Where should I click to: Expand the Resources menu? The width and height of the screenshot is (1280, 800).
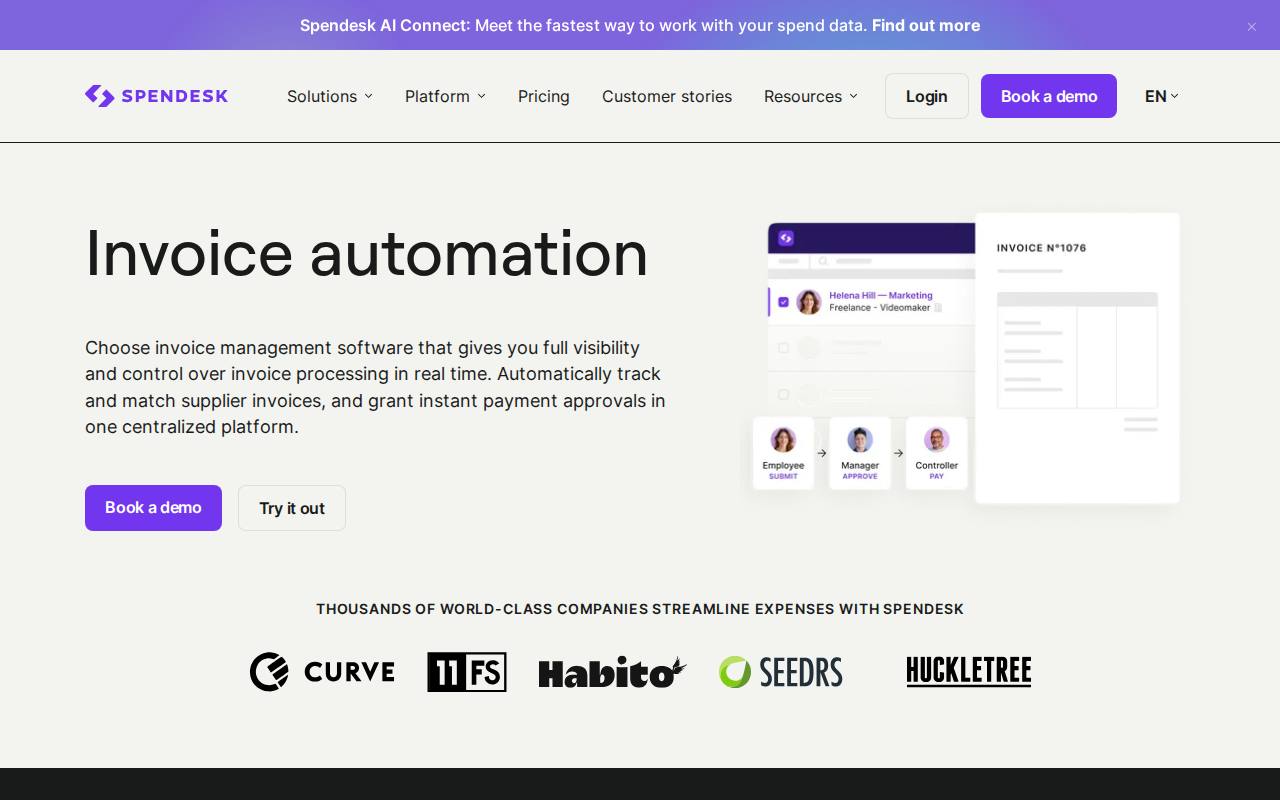tap(811, 96)
